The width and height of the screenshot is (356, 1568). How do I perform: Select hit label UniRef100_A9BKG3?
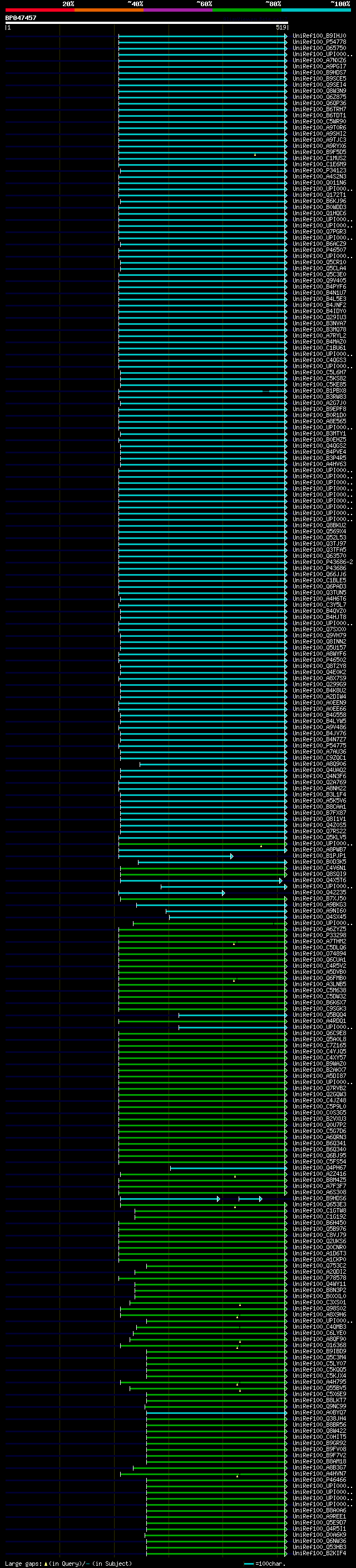319,904
